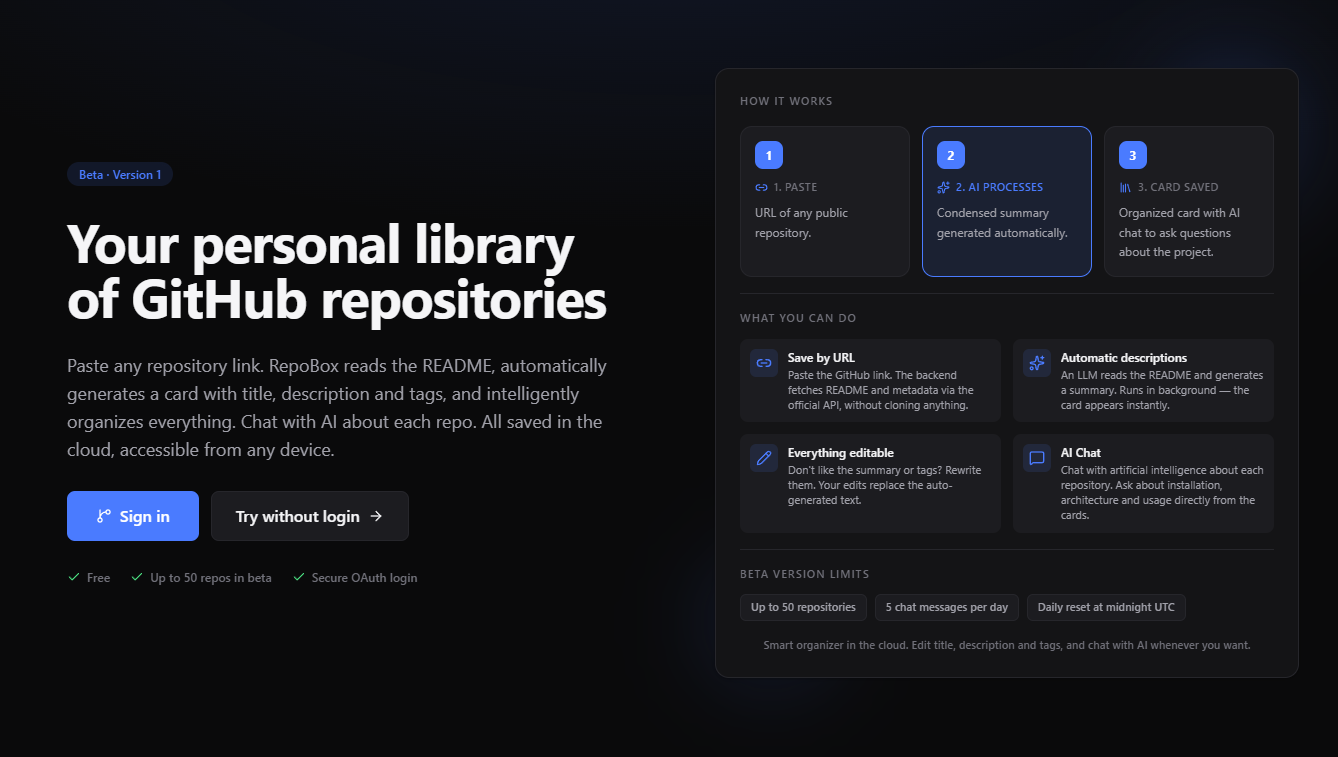Click the sparkle icon beside Automatic descriptions
This screenshot has width=1338, height=757.
[1037, 363]
